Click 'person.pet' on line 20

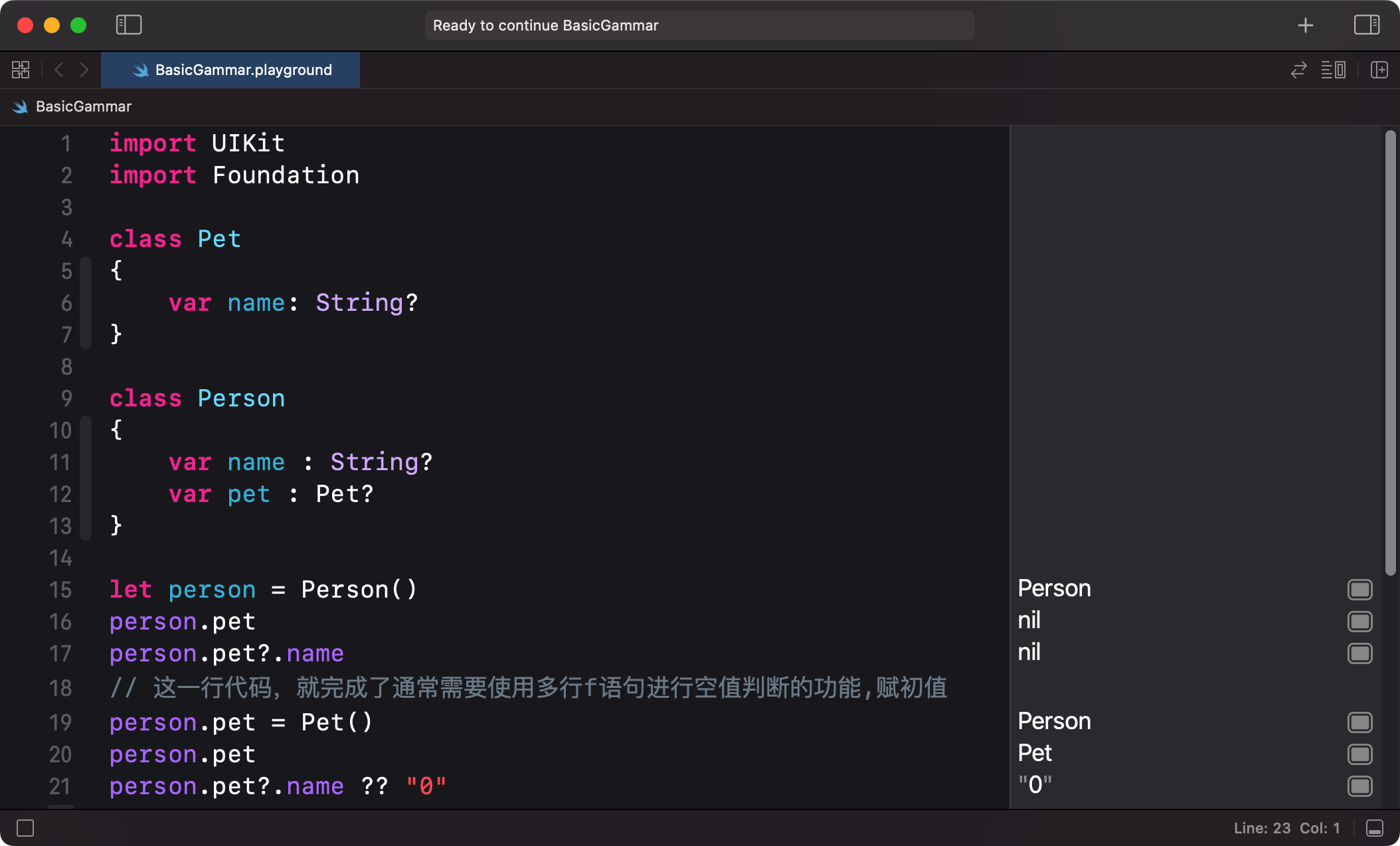click(x=183, y=755)
